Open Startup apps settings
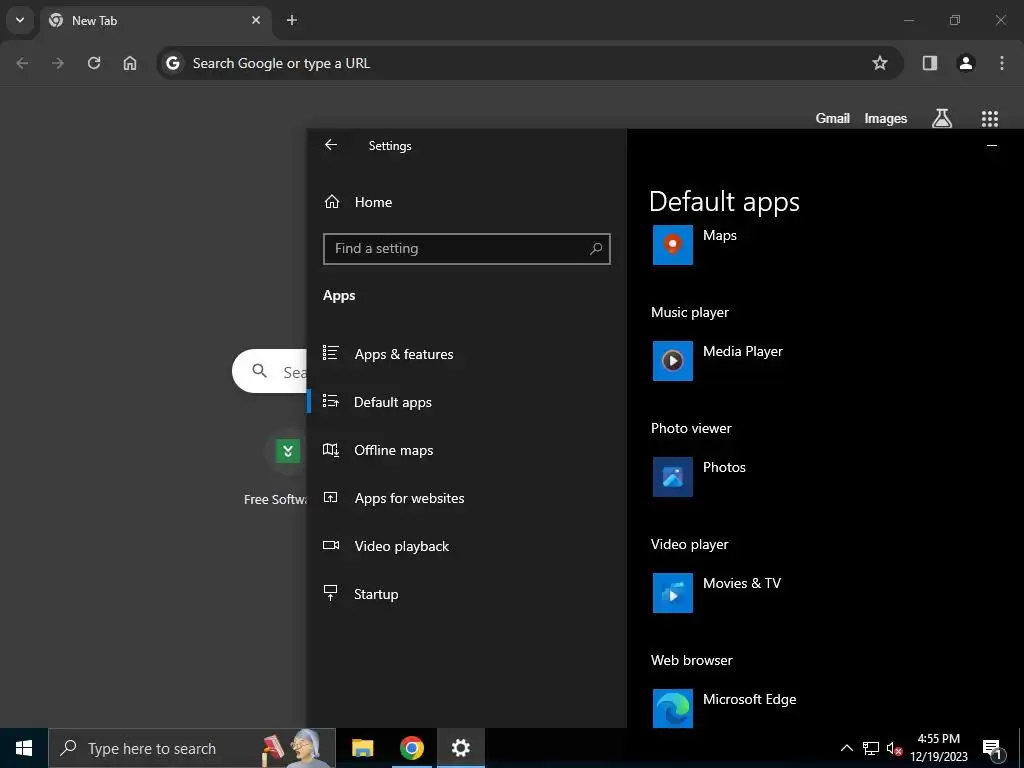The height and width of the screenshot is (768, 1024). [466, 594]
